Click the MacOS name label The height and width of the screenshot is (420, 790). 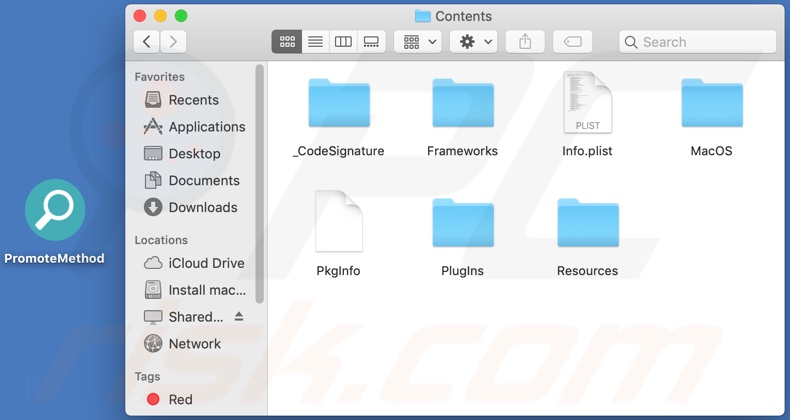click(711, 151)
